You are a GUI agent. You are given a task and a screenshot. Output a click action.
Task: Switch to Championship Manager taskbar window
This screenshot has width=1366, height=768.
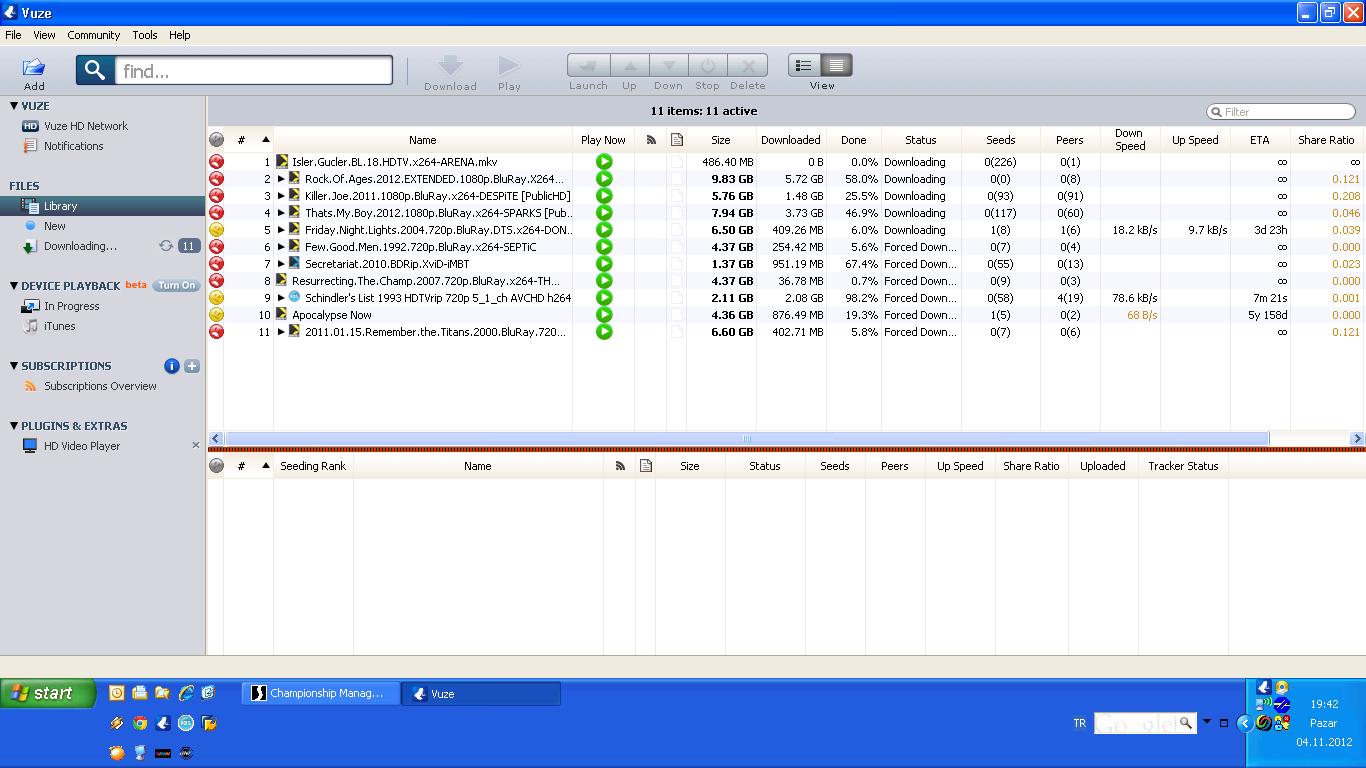click(x=321, y=693)
